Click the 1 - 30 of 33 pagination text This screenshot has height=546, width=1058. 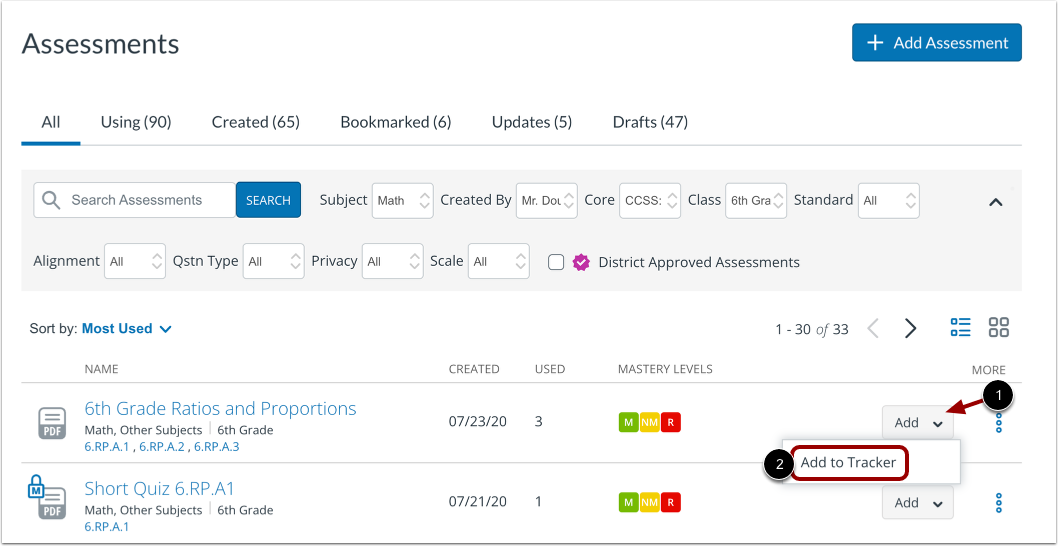click(x=812, y=329)
